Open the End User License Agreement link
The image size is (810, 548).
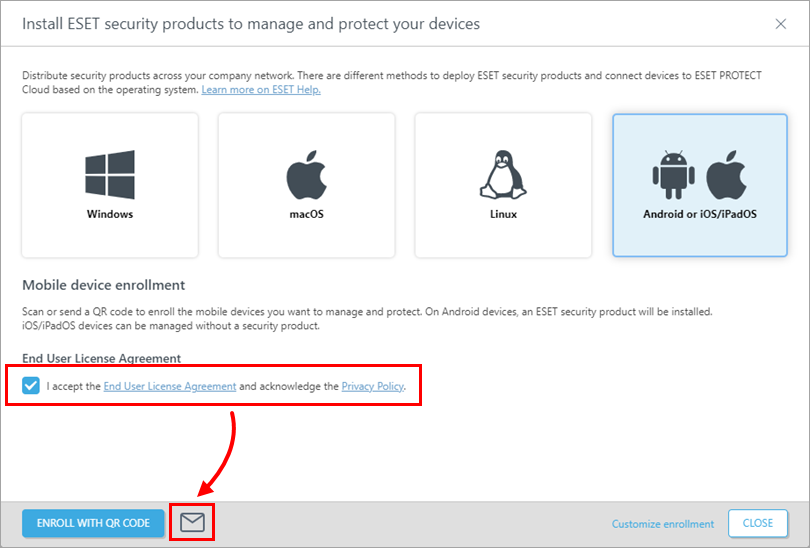(170, 386)
